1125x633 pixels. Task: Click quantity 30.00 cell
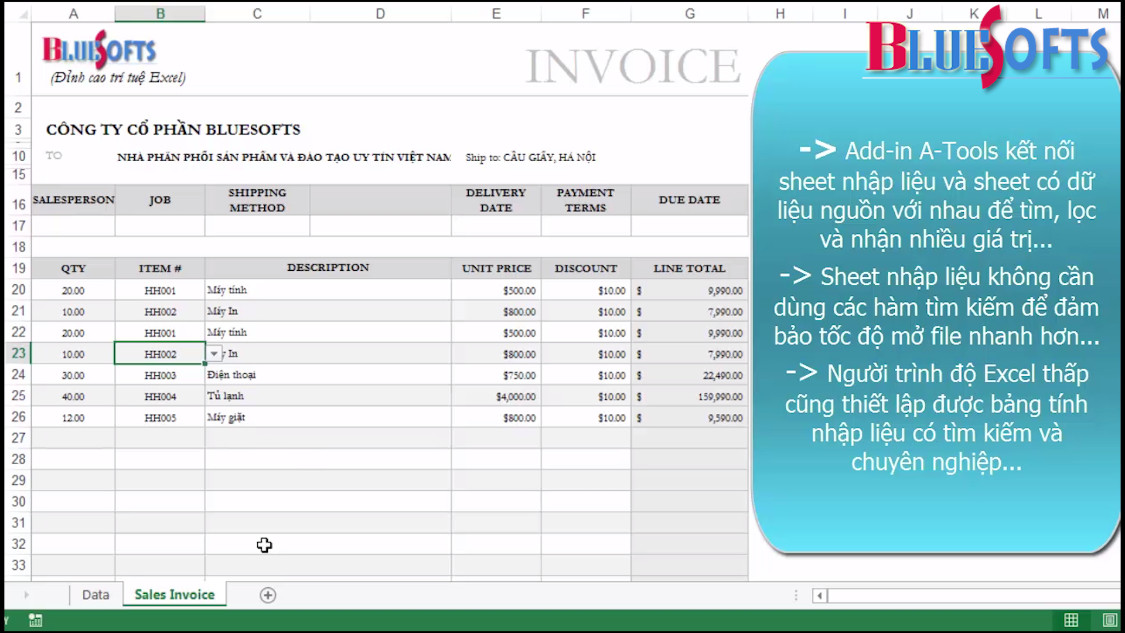(x=73, y=375)
